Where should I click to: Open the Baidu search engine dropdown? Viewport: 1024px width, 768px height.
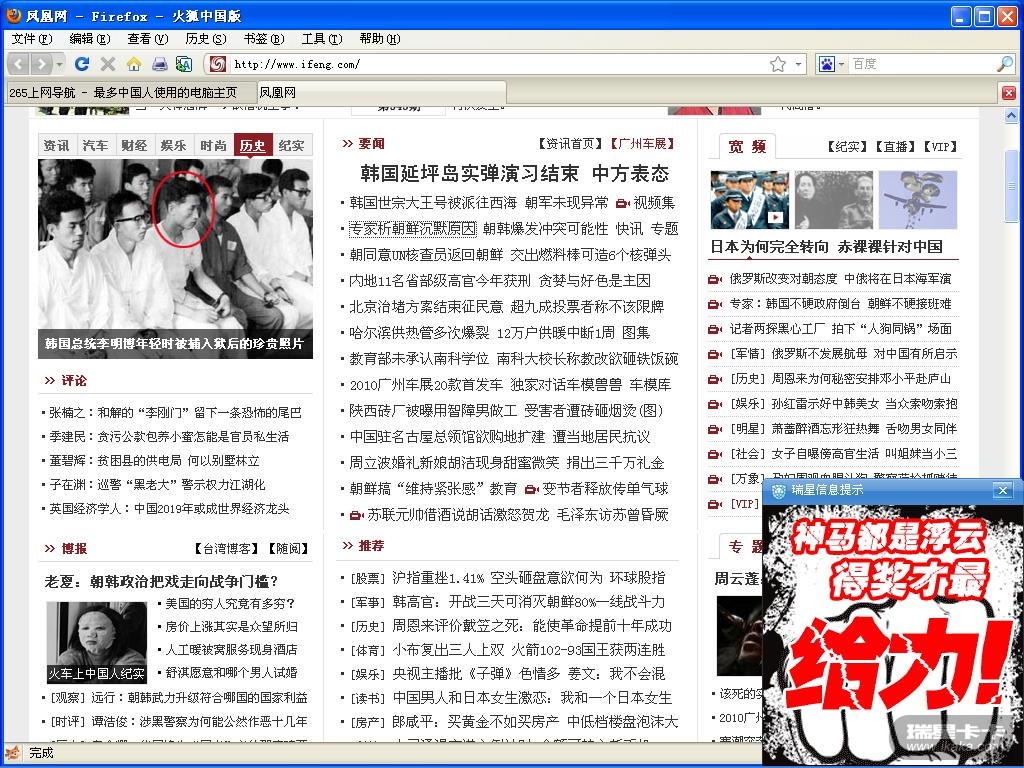point(831,64)
